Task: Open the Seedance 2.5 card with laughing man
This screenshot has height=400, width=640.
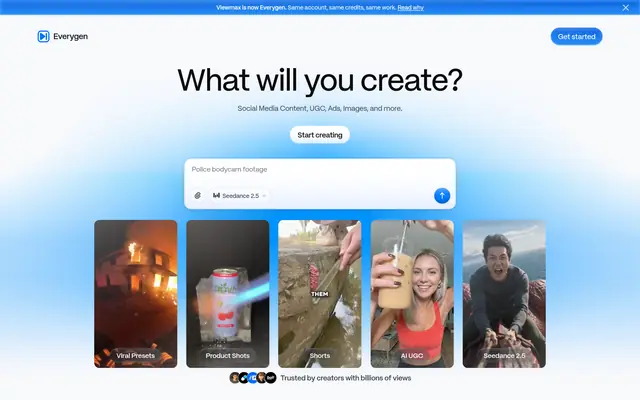Action: coord(504,294)
